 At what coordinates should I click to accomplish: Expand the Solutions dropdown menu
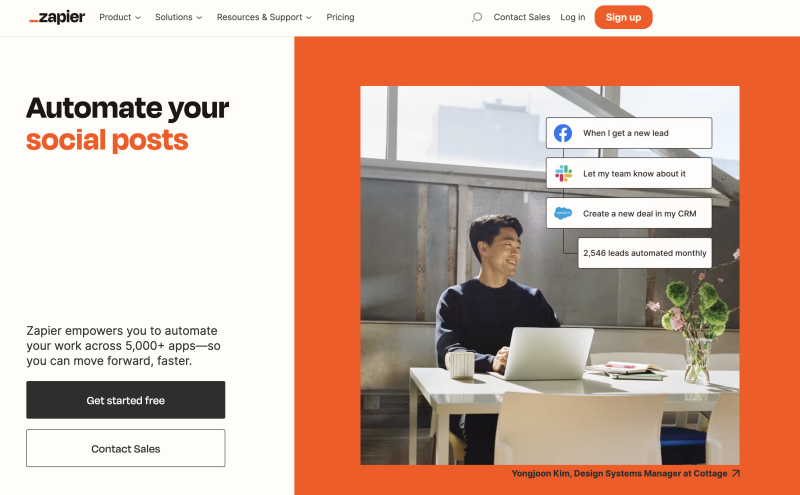179,17
